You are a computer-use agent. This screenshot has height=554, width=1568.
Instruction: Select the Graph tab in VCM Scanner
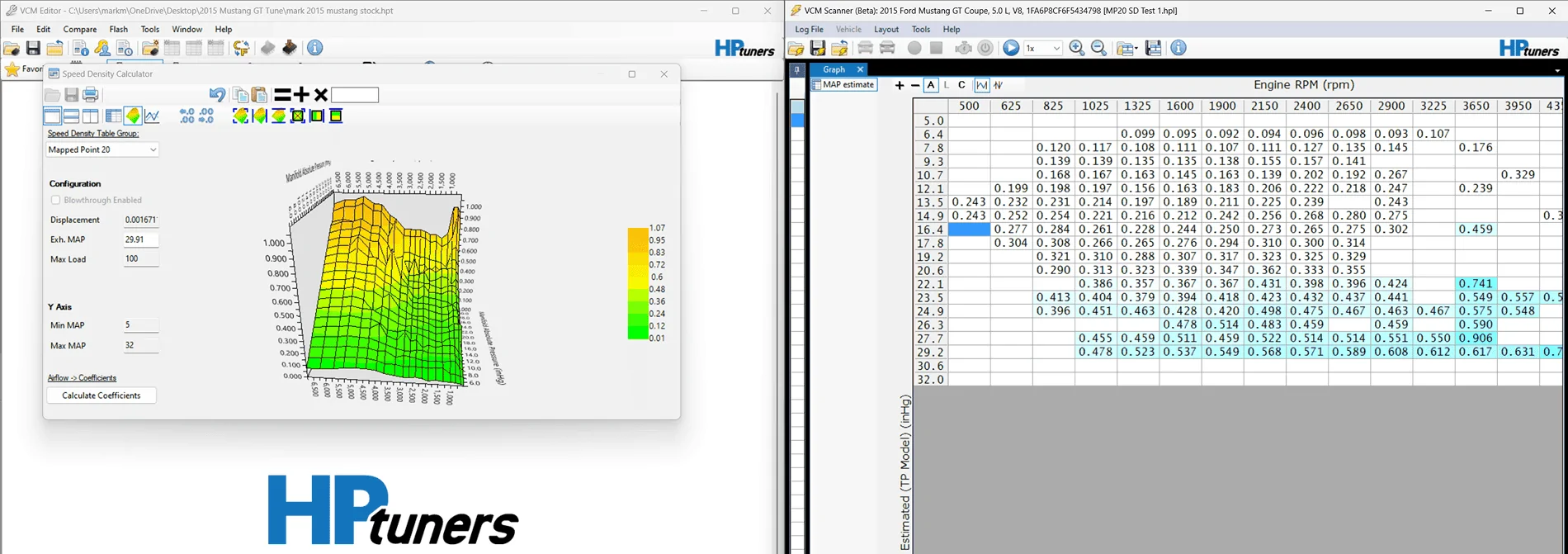pos(834,69)
